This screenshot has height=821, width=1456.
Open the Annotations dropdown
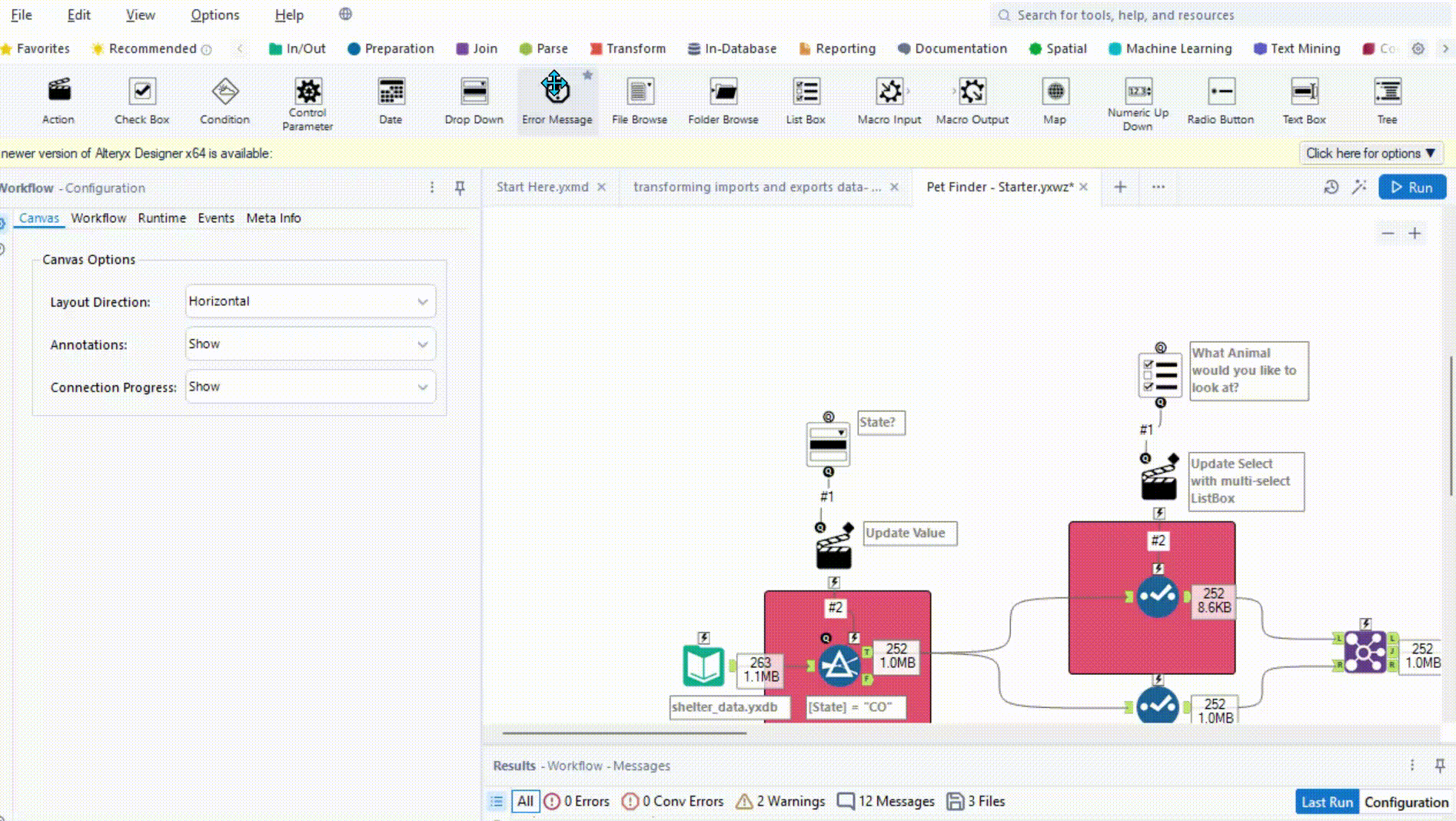pos(311,344)
